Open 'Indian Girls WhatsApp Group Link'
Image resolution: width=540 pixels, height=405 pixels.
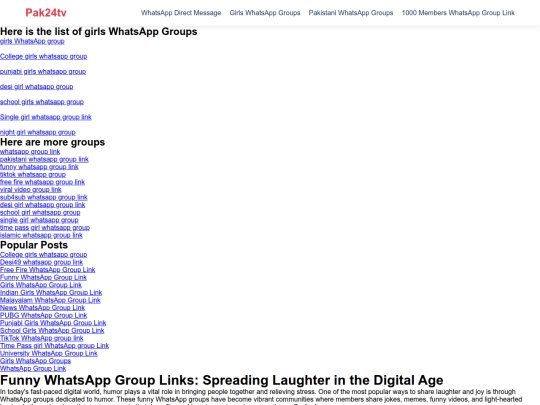tap(51, 292)
